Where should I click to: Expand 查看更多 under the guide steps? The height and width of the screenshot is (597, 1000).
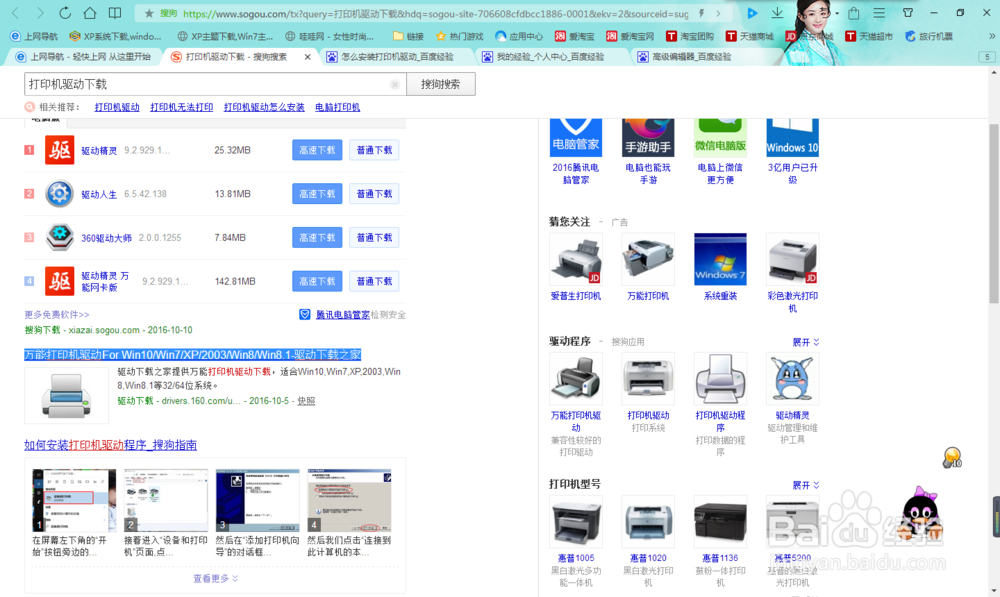click(x=216, y=579)
